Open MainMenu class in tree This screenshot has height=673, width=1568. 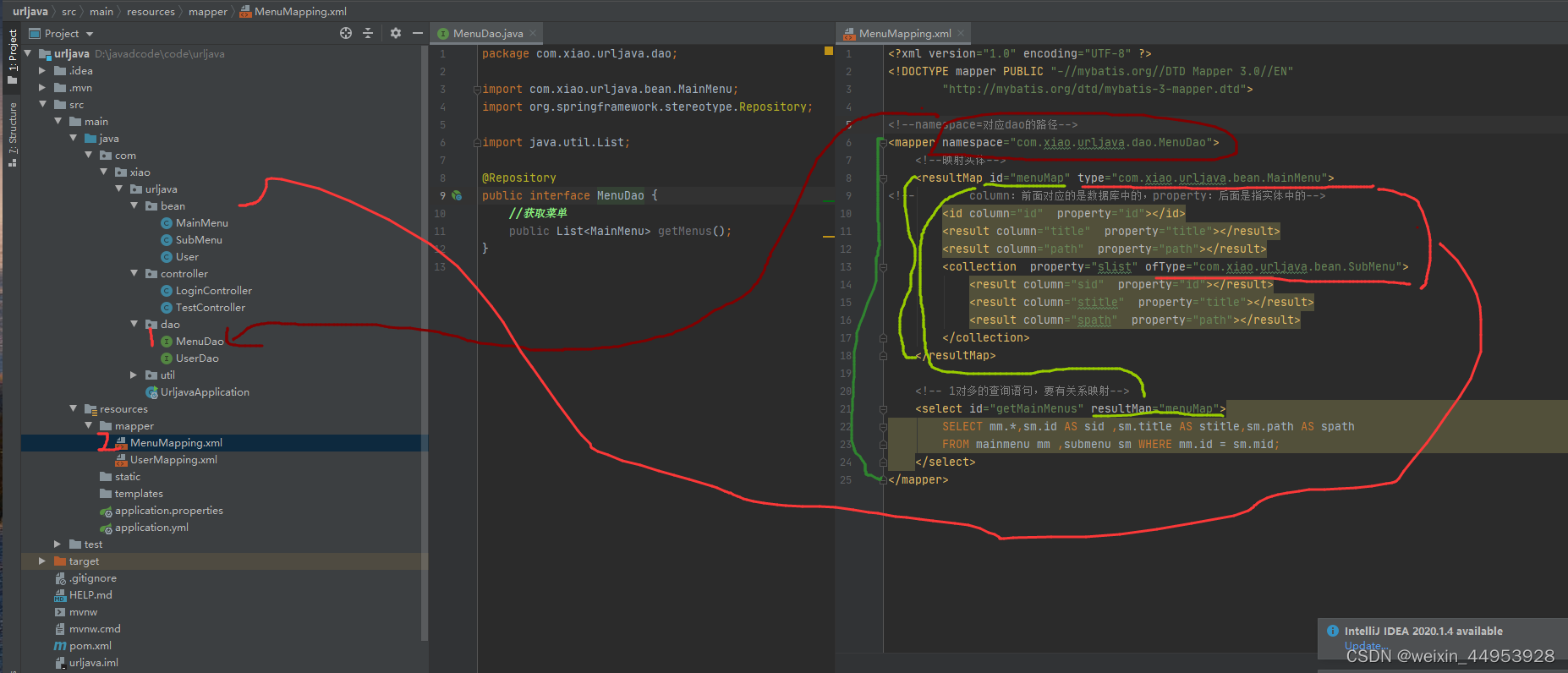(201, 223)
